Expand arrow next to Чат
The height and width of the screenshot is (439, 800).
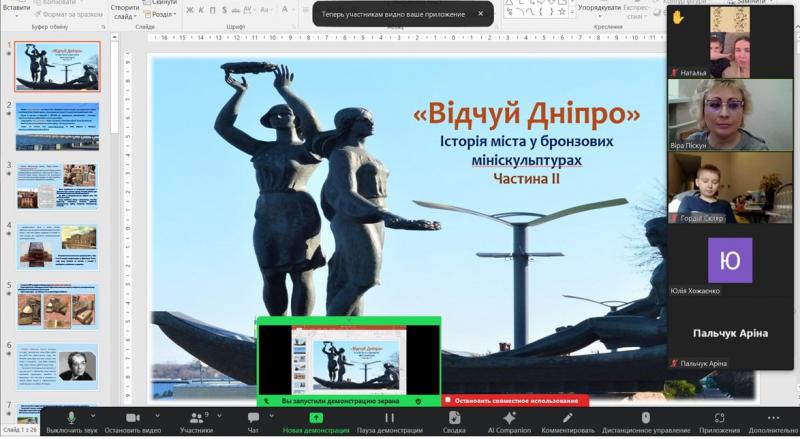pos(271,415)
